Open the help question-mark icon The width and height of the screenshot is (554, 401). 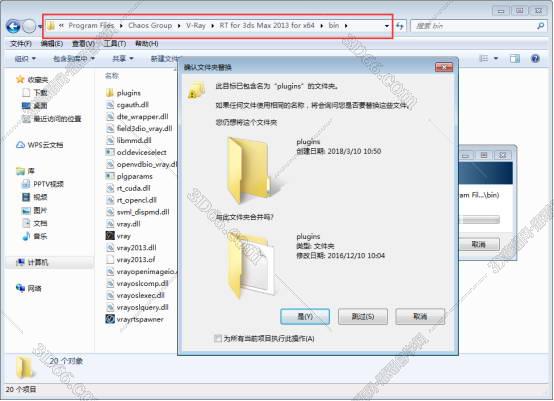[535, 59]
